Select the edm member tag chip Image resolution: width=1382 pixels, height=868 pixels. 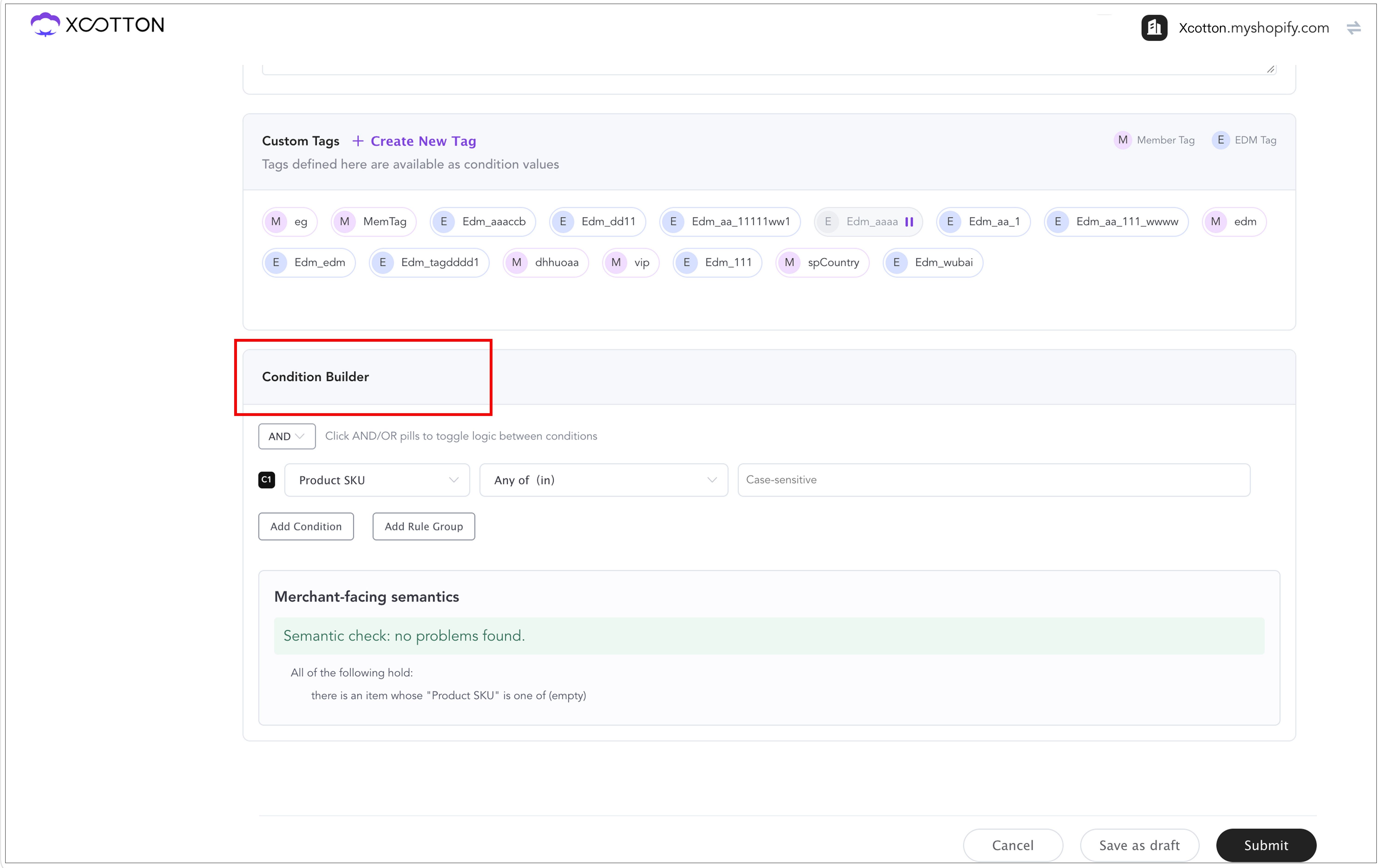coord(1234,222)
